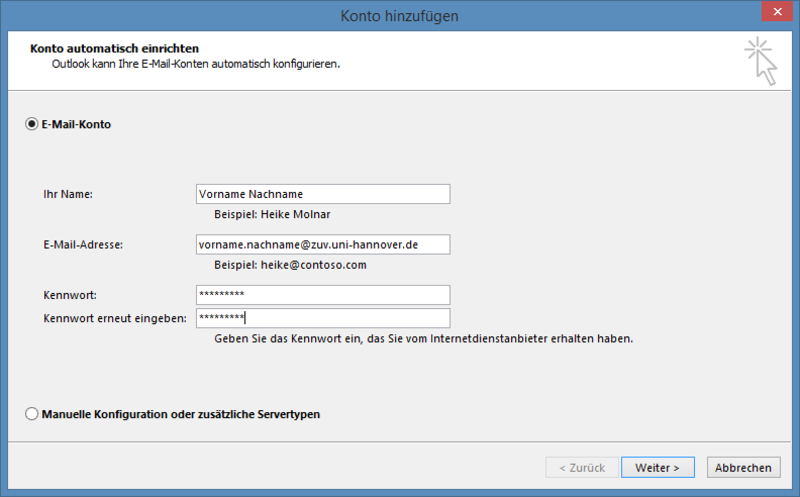Viewport: 800px width, 497px height.
Task: Click the greyed-out Zurück button
Action: pyautogui.click(x=582, y=467)
